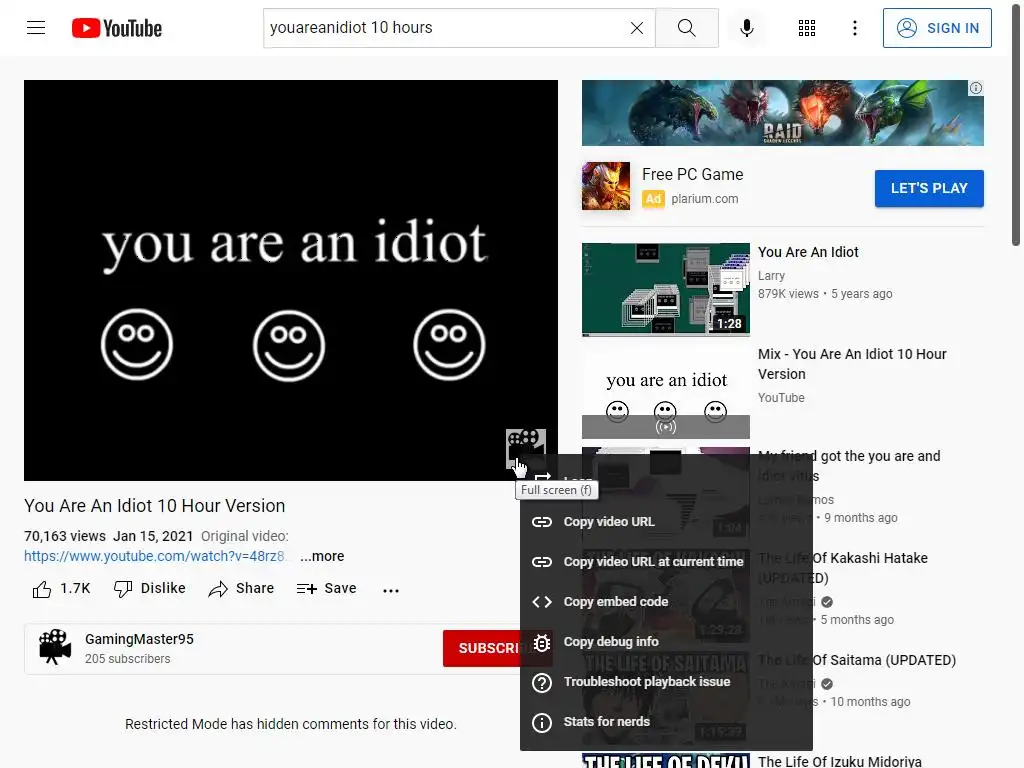The width and height of the screenshot is (1024, 768).
Task: Open the plarium.com ad link
Action: click(705, 199)
